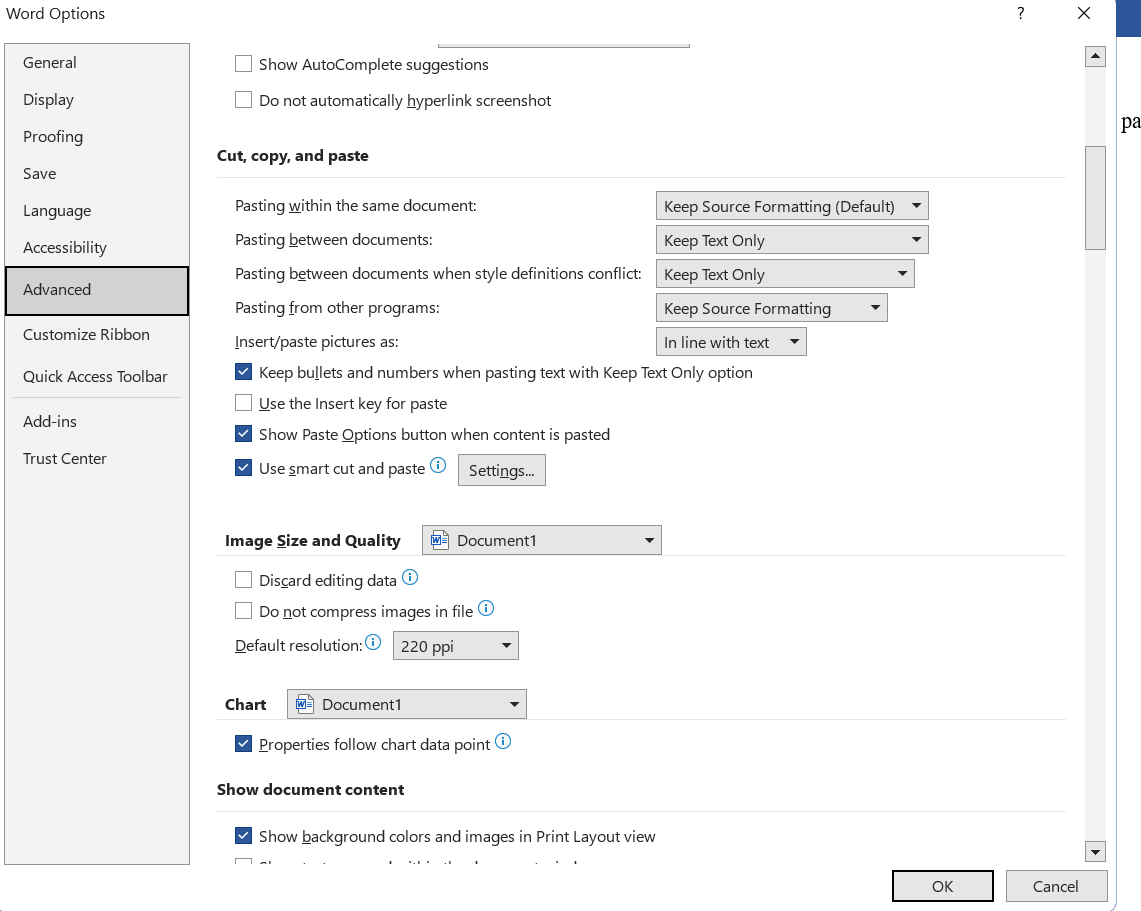Expand the Default resolution 220 ppi dropdown
The height and width of the screenshot is (911, 1141).
[x=456, y=646]
